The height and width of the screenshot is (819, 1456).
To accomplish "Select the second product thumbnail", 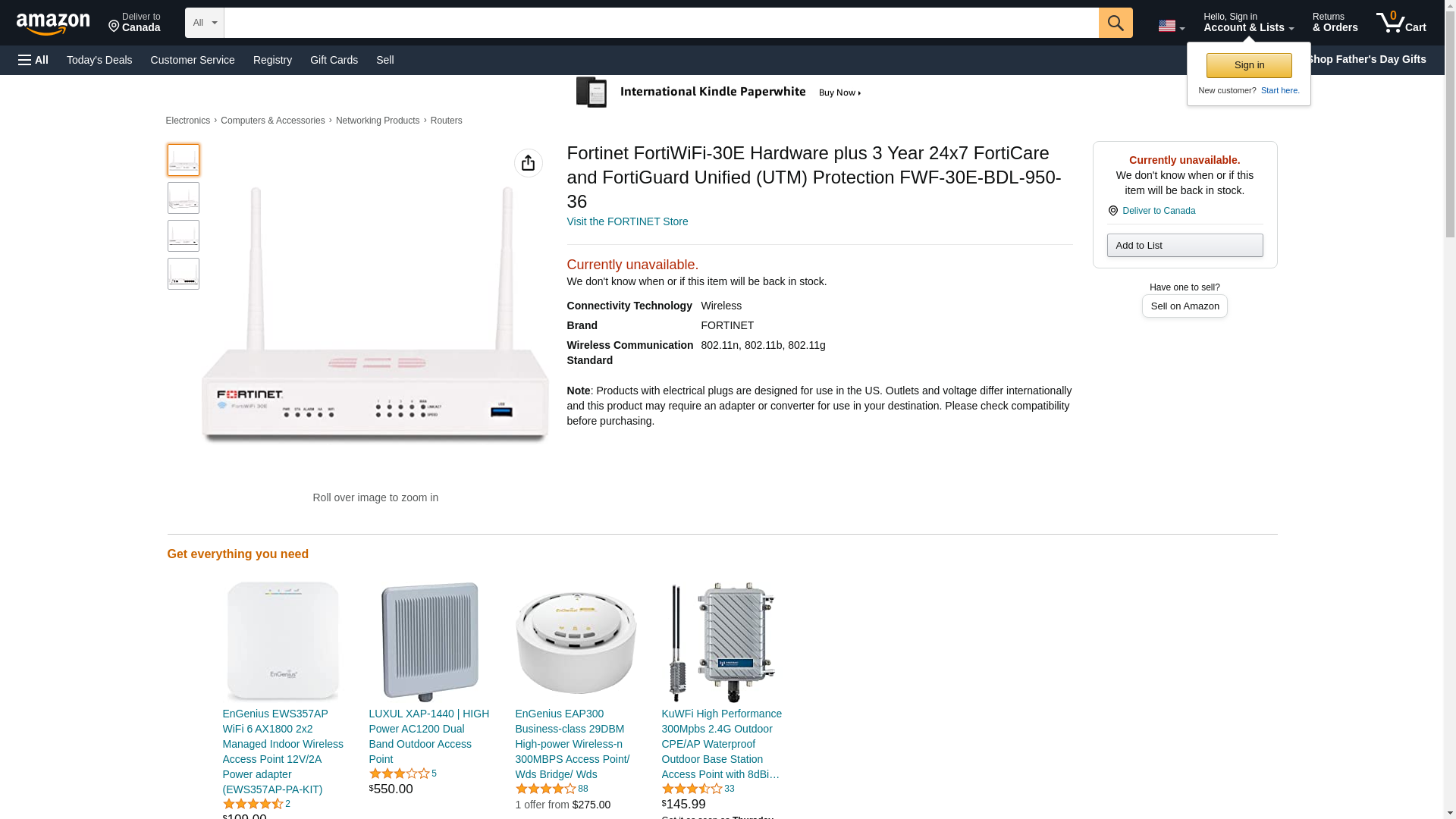I will 184,198.
